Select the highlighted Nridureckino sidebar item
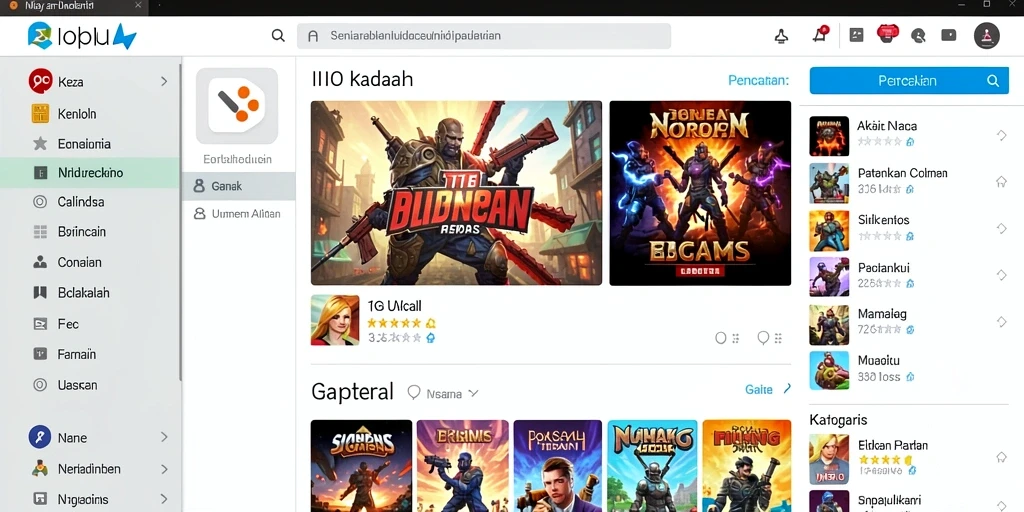Screen dimensions: 1024x512 (90, 173)
